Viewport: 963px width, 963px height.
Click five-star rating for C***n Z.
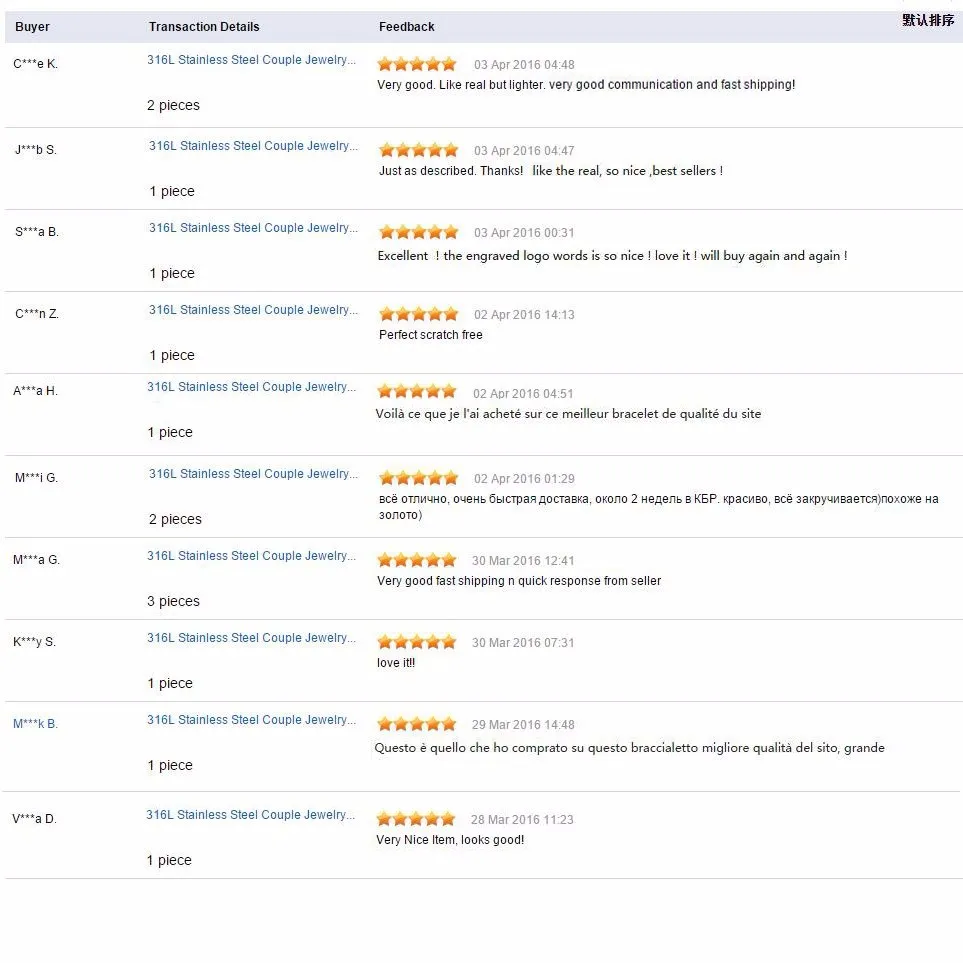(418, 314)
